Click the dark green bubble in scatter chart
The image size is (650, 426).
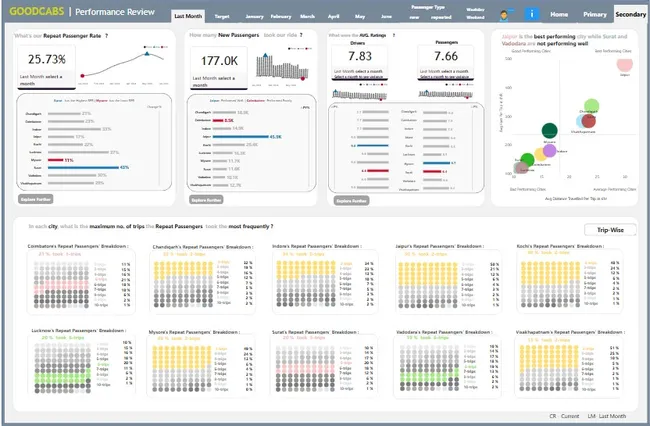pyautogui.click(x=549, y=129)
